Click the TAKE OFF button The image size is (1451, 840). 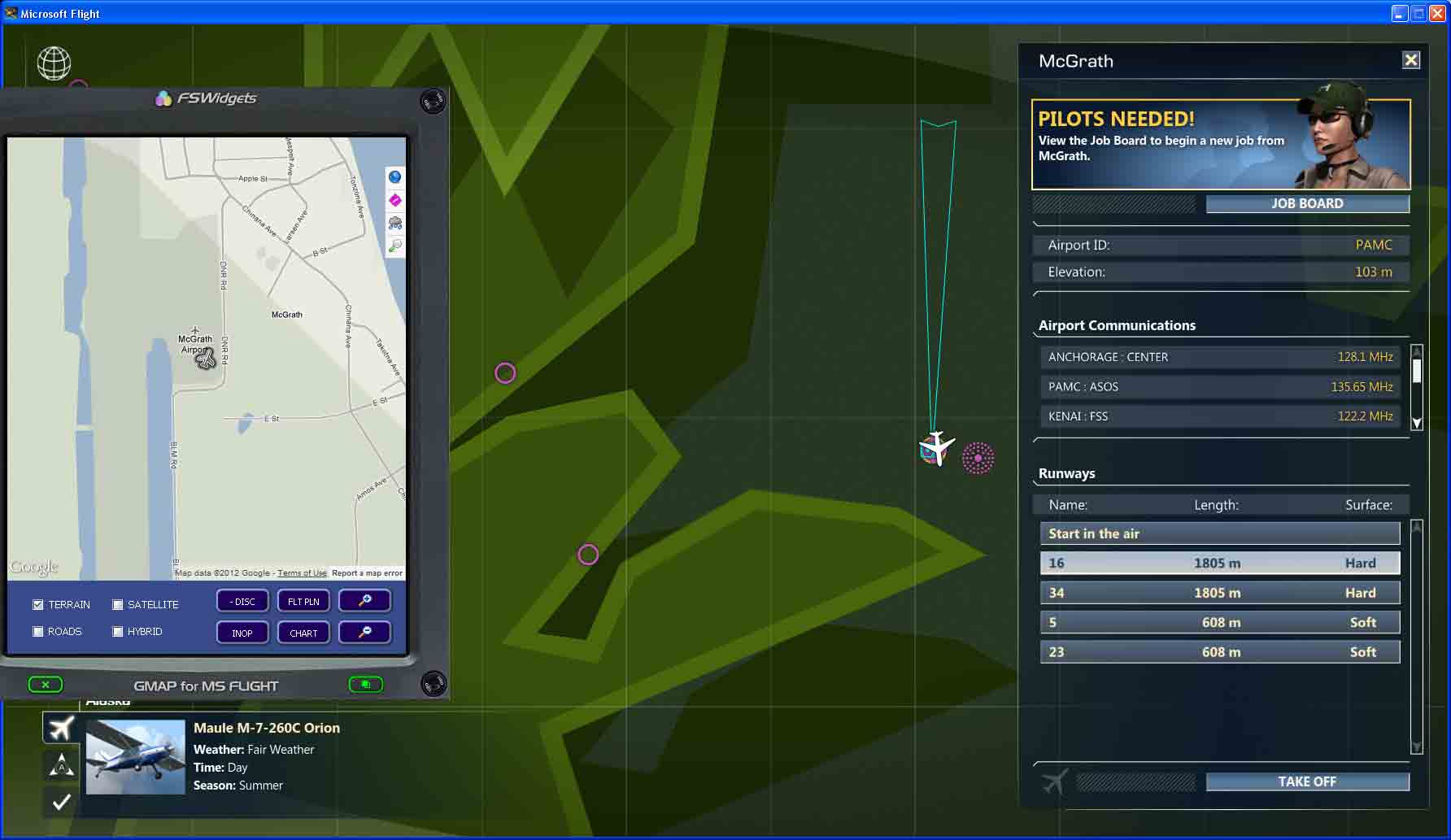[x=1307, y=781]
